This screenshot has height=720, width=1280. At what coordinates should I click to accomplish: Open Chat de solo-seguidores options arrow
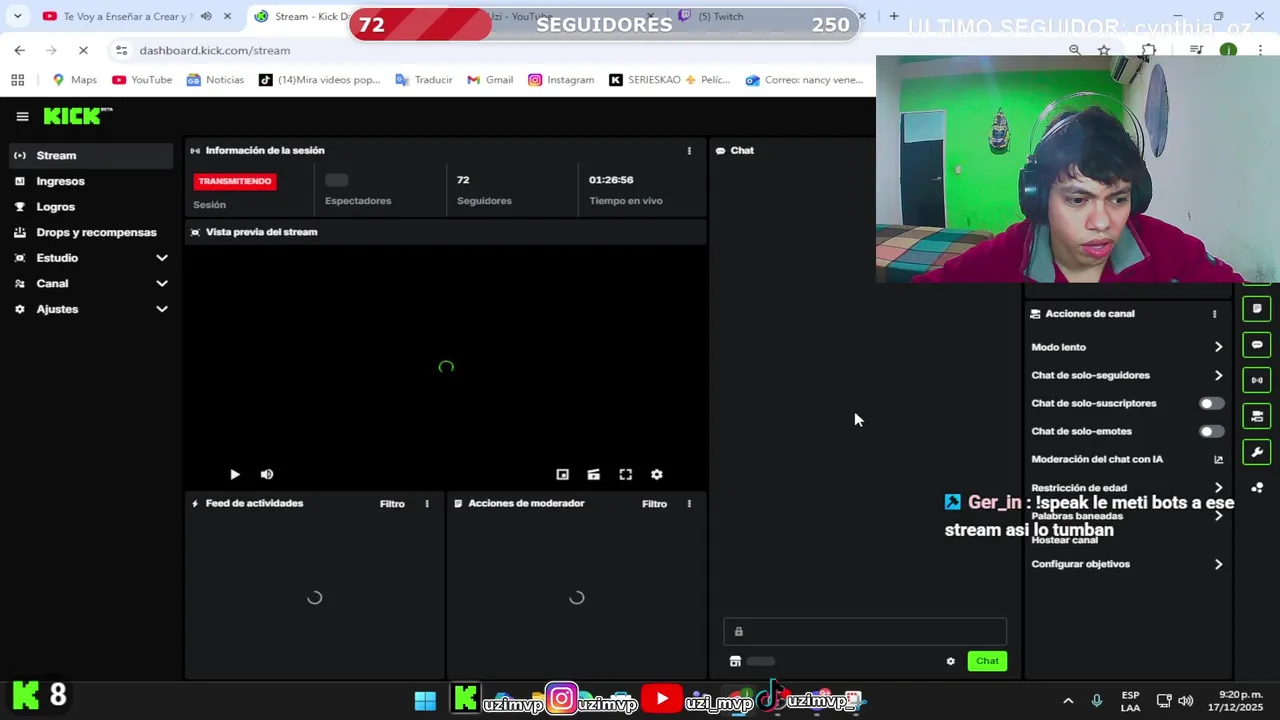(x=1218, y=376)
